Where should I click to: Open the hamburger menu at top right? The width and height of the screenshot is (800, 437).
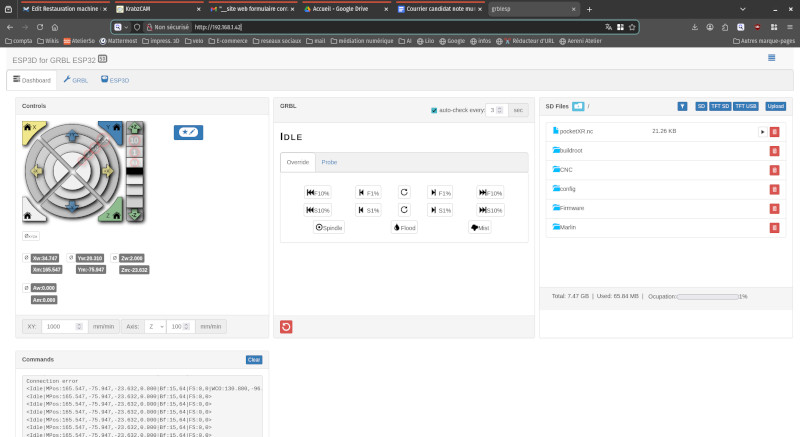point(771,58)
